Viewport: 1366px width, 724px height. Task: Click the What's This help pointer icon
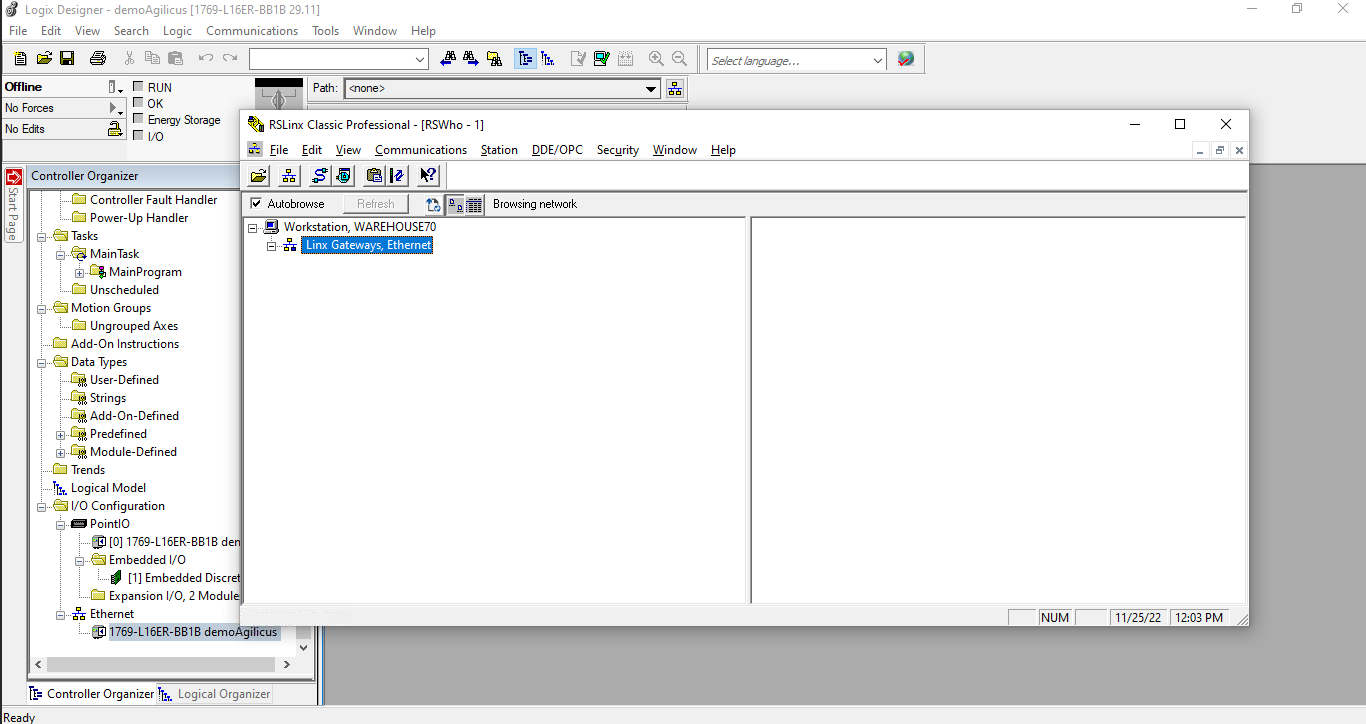[x=428, y=176]
